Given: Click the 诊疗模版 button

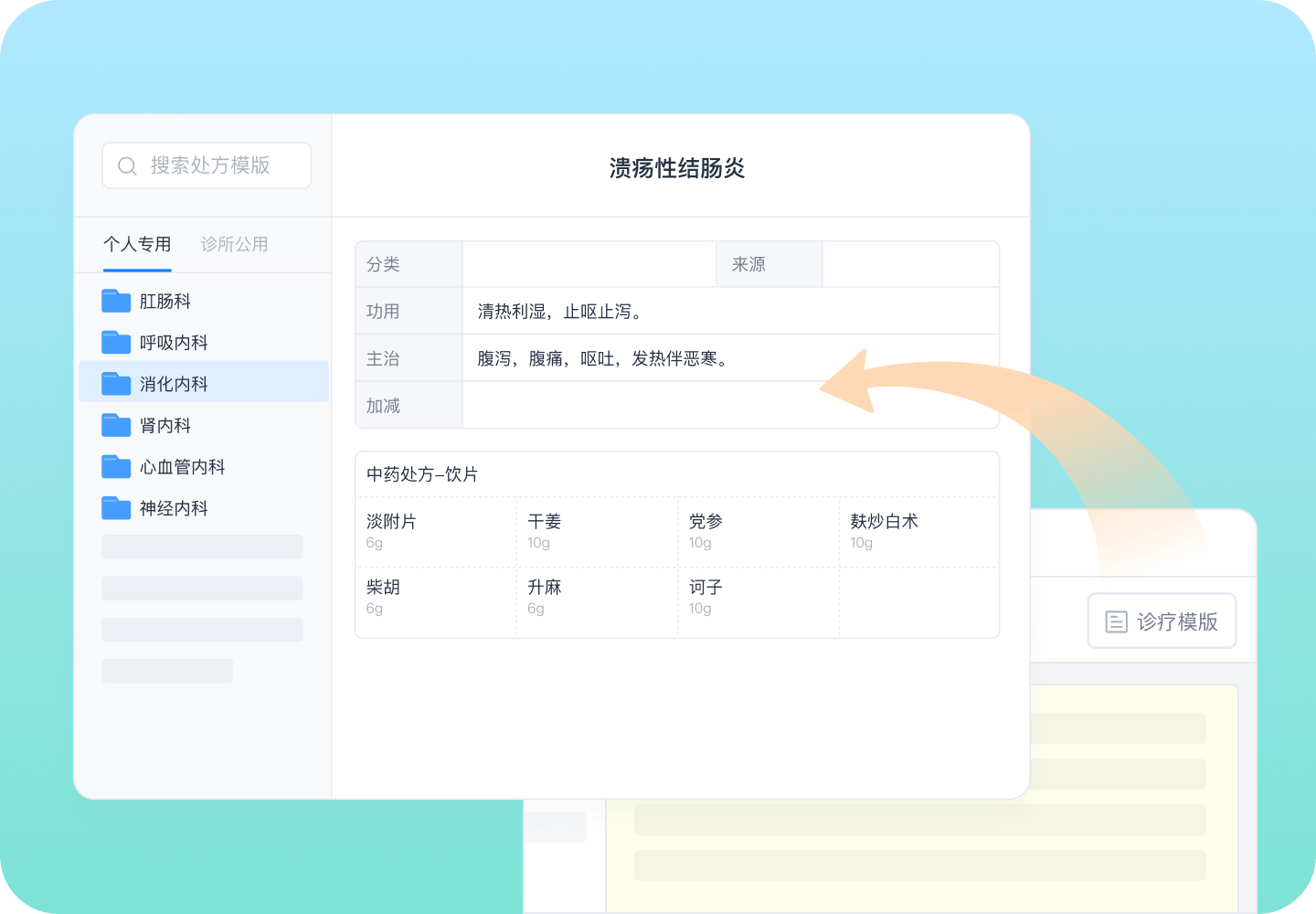Looking at the screenshot, I should click(1162, 621).
